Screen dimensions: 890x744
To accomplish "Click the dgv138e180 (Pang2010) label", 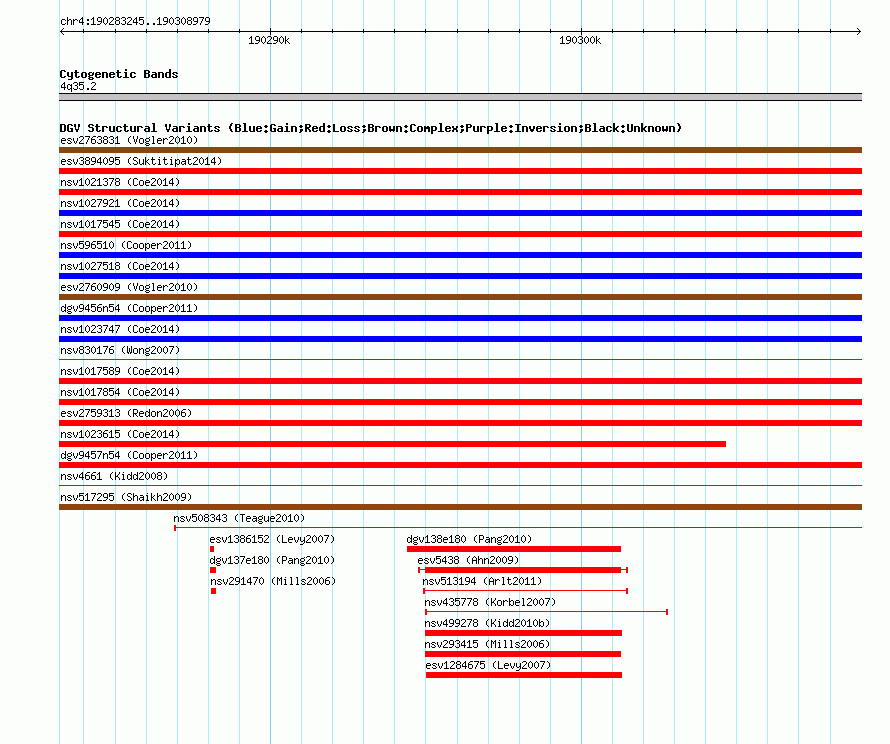I will pos(469,539).
